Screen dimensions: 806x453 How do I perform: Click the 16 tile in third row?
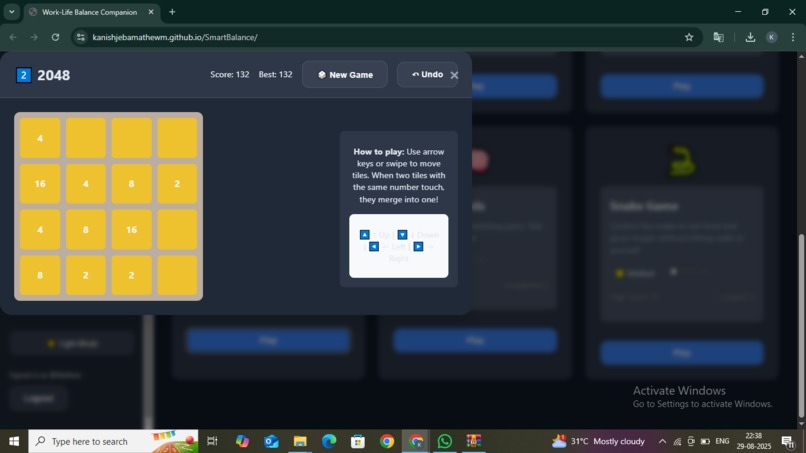[132, 229]
